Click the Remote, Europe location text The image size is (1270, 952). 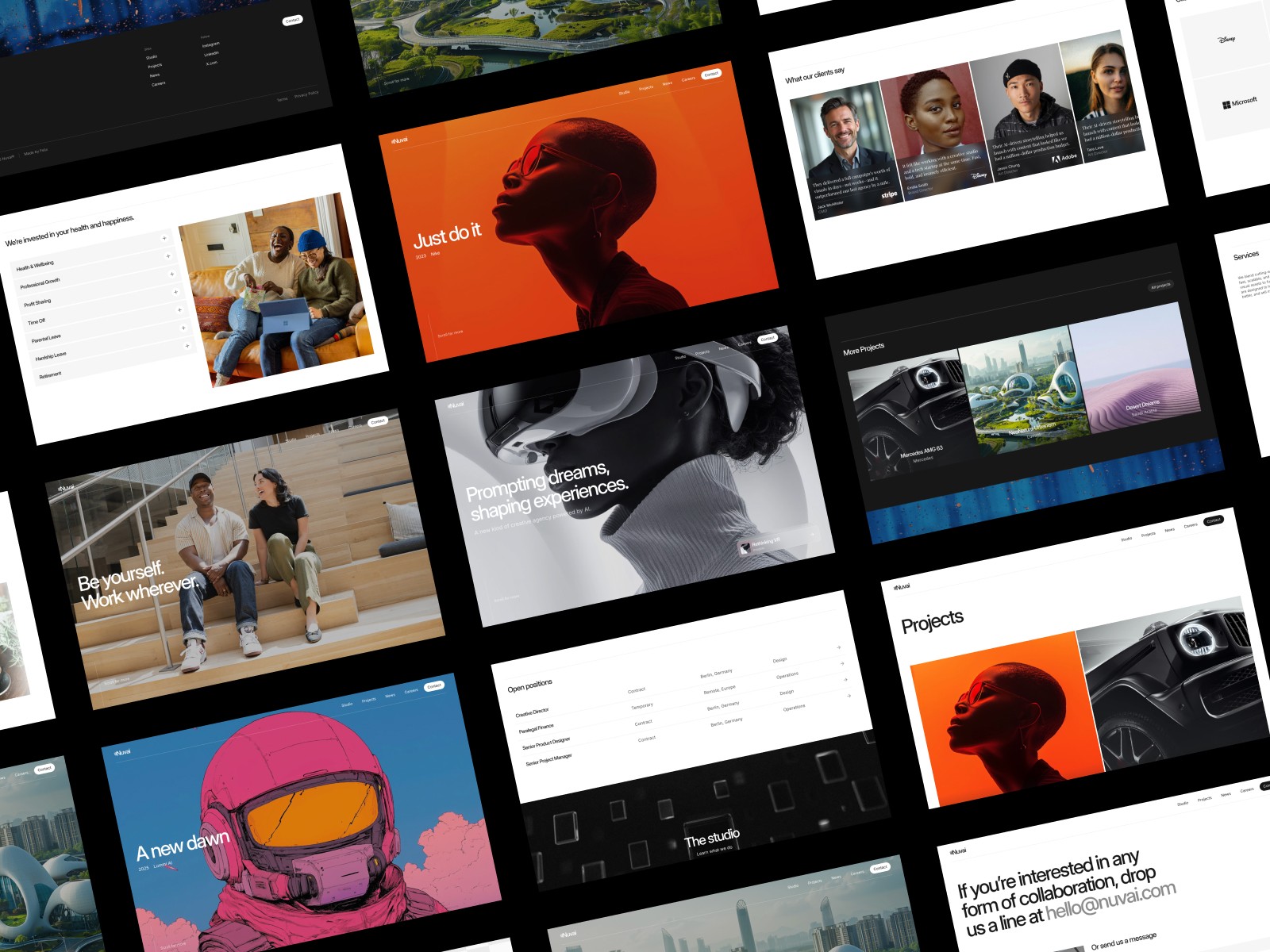[x=720, y=689]
